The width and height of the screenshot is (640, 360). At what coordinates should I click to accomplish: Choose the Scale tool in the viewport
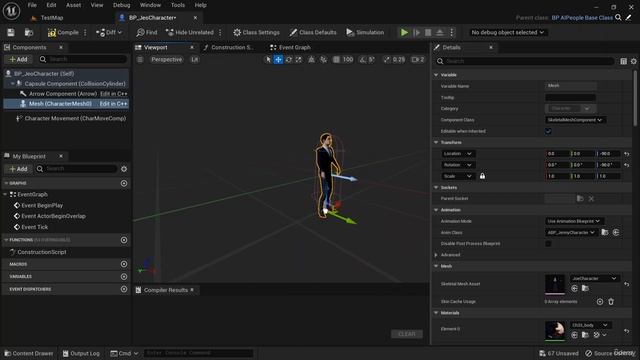click(x=299, y=60)
